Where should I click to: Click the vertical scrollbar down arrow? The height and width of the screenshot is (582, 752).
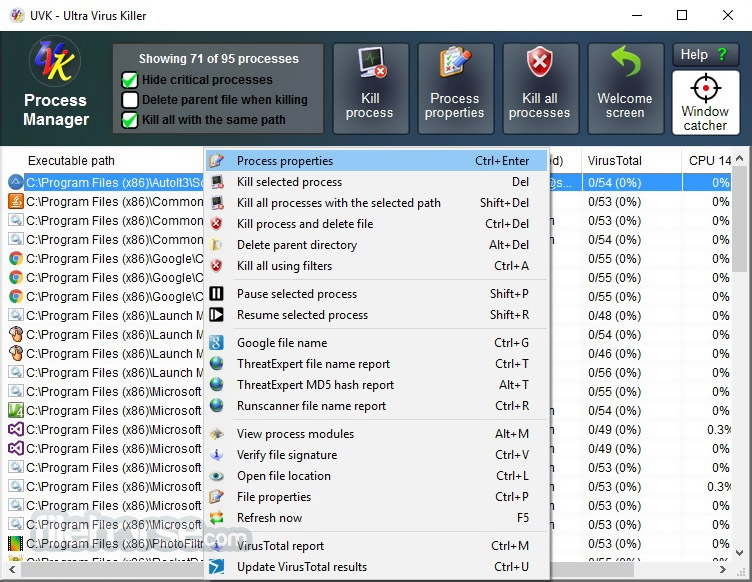(x=740, y=553)
